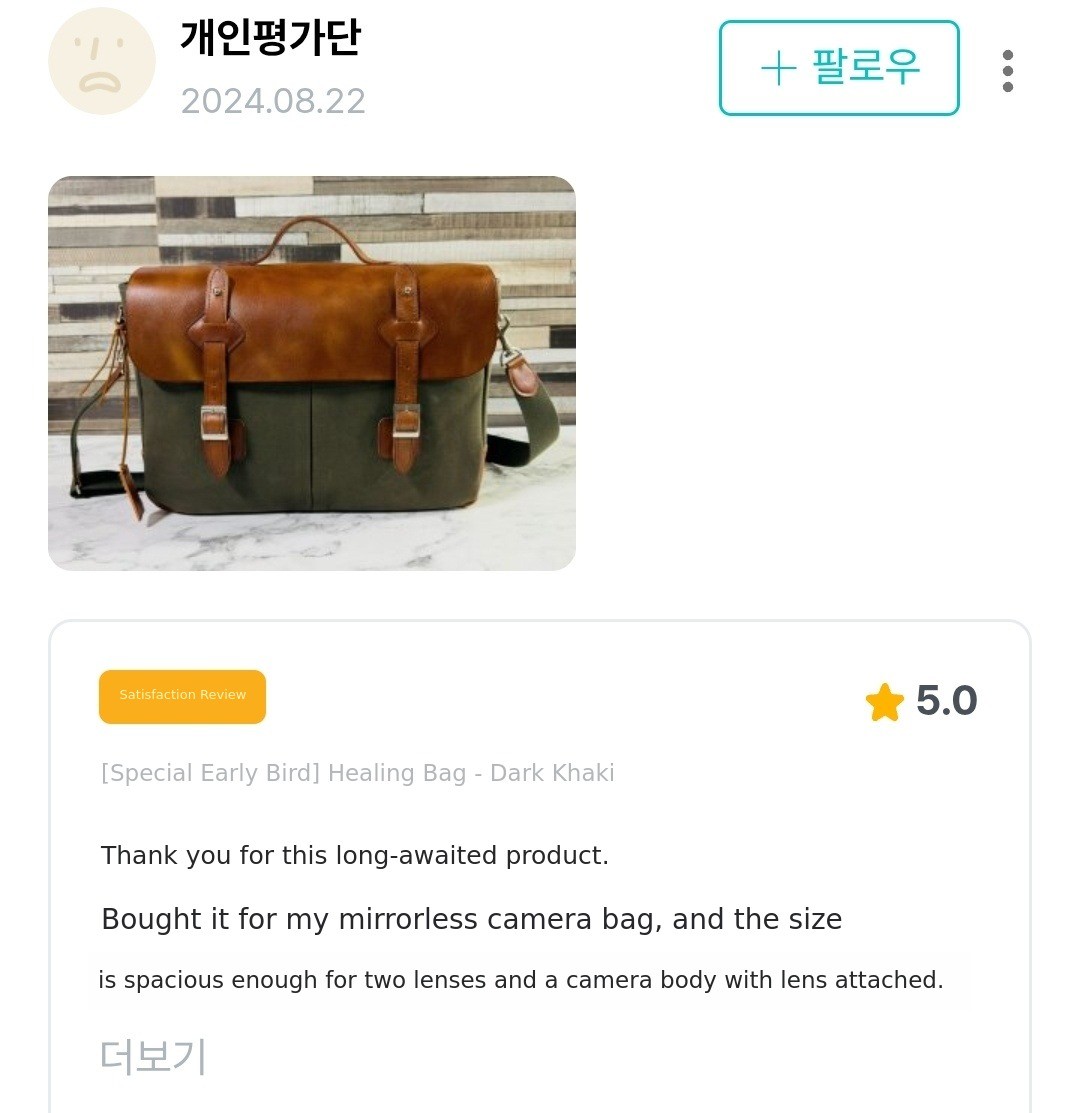Expand the review with 더보기
This screenshot has width=1080, height=1113.
pyautogui.click(x=153, y=1056)
